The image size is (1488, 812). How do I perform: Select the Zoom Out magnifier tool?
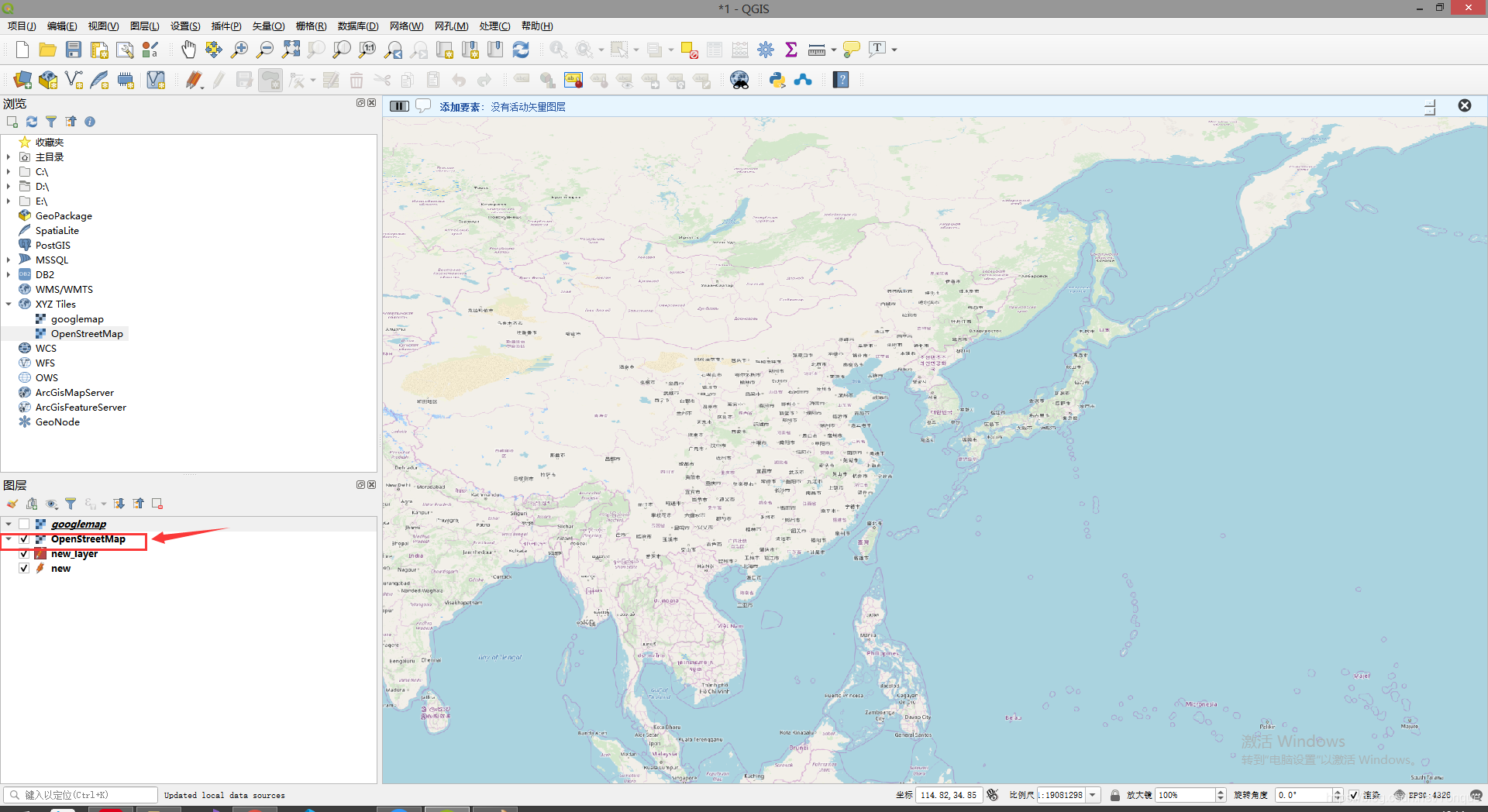[x=265, y=50]
